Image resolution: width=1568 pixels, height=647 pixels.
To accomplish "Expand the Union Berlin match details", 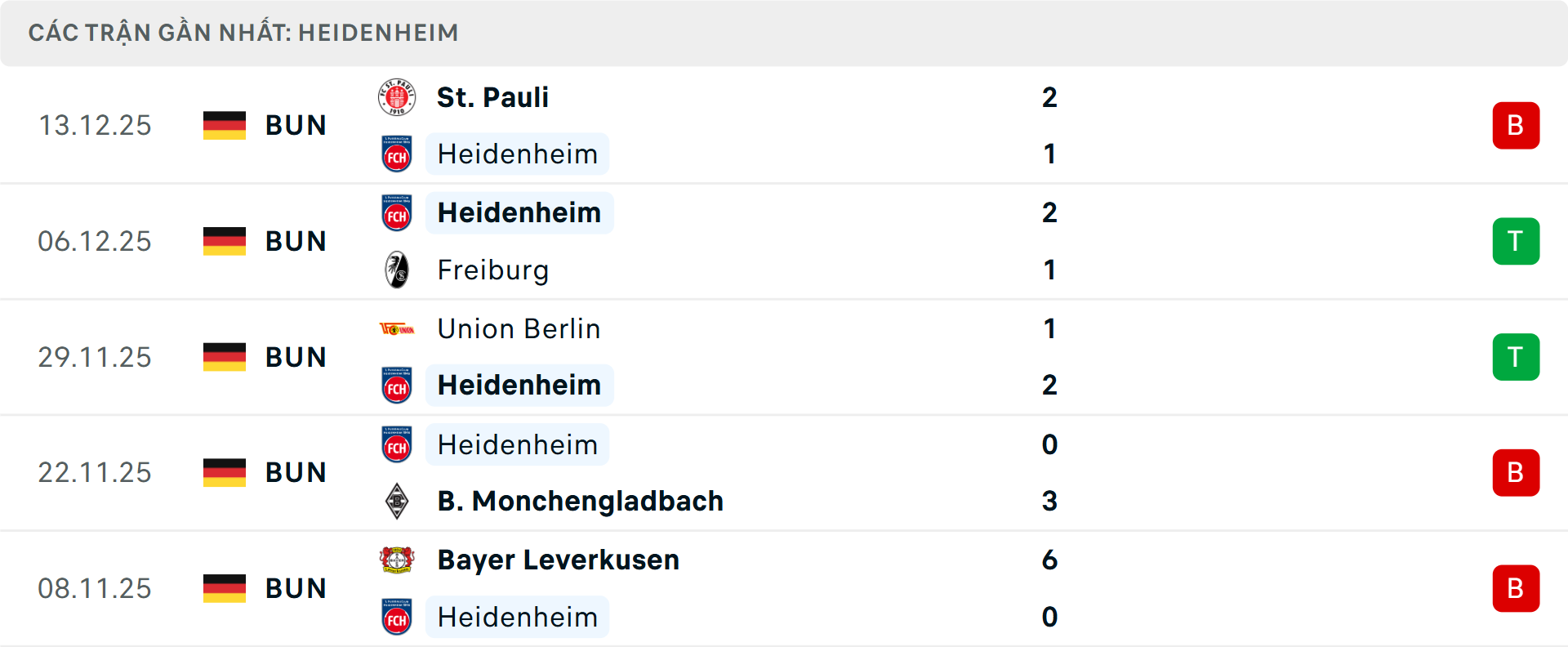I will click(x=784, y=356).
